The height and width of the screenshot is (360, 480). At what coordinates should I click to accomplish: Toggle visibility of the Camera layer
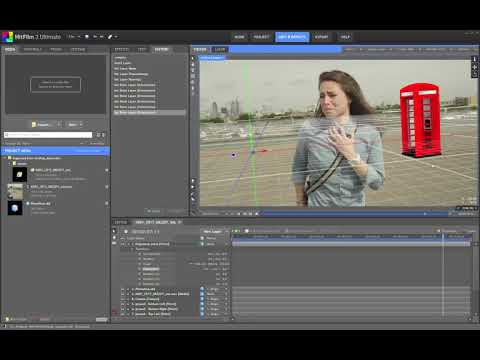coord(122,299)
